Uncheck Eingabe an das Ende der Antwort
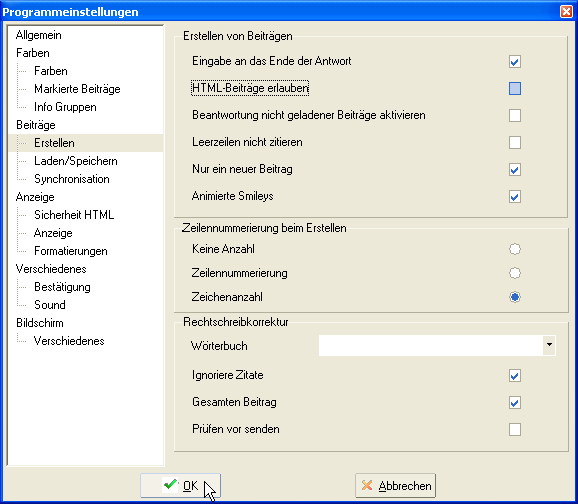The image size is (578, 504). 515,62
